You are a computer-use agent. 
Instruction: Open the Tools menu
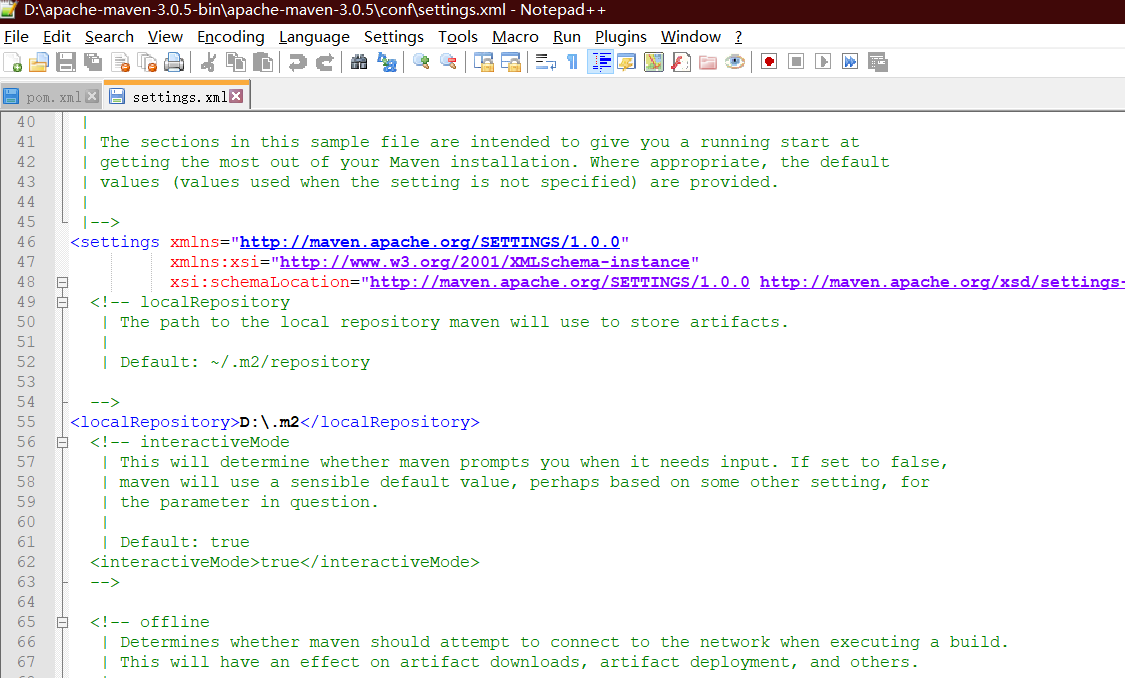pyautogui.click(x=458, y=37)
